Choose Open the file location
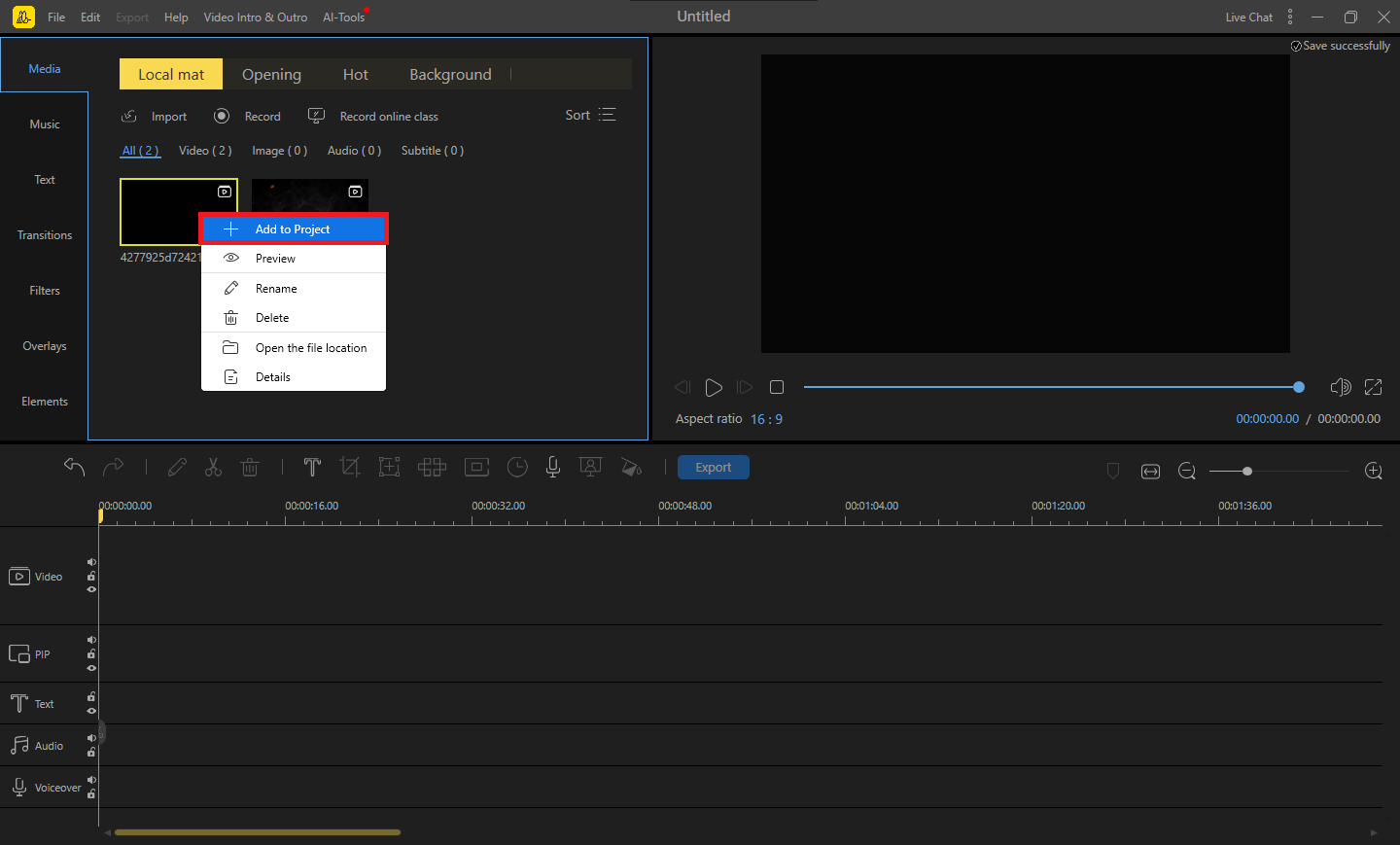This screenshot has height=845, width=1400. (294, 348)
